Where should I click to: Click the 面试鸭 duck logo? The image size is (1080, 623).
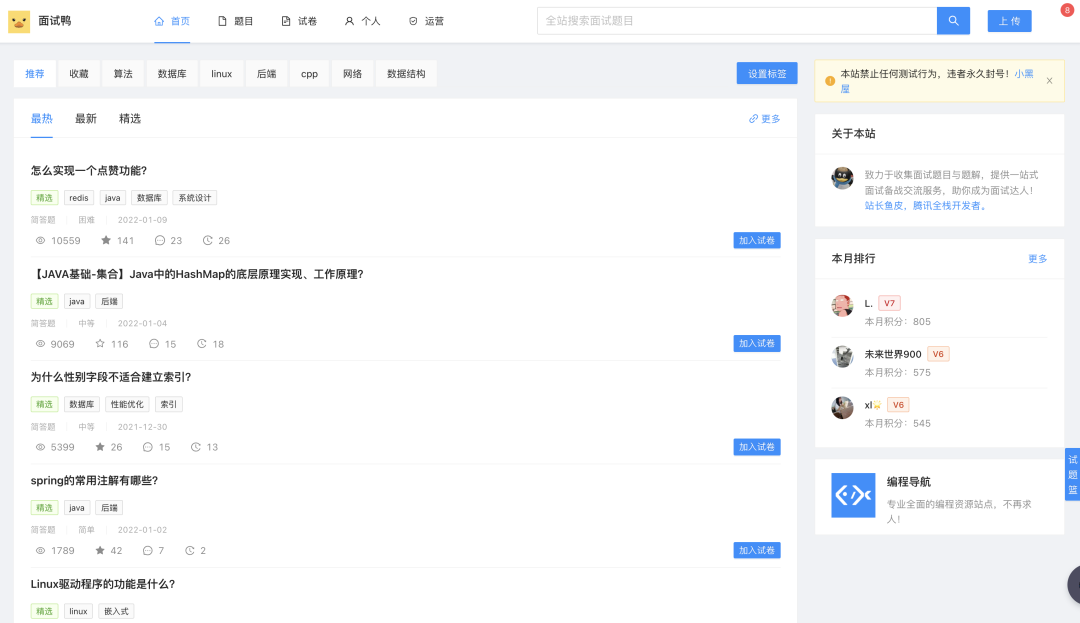point(19,21)
